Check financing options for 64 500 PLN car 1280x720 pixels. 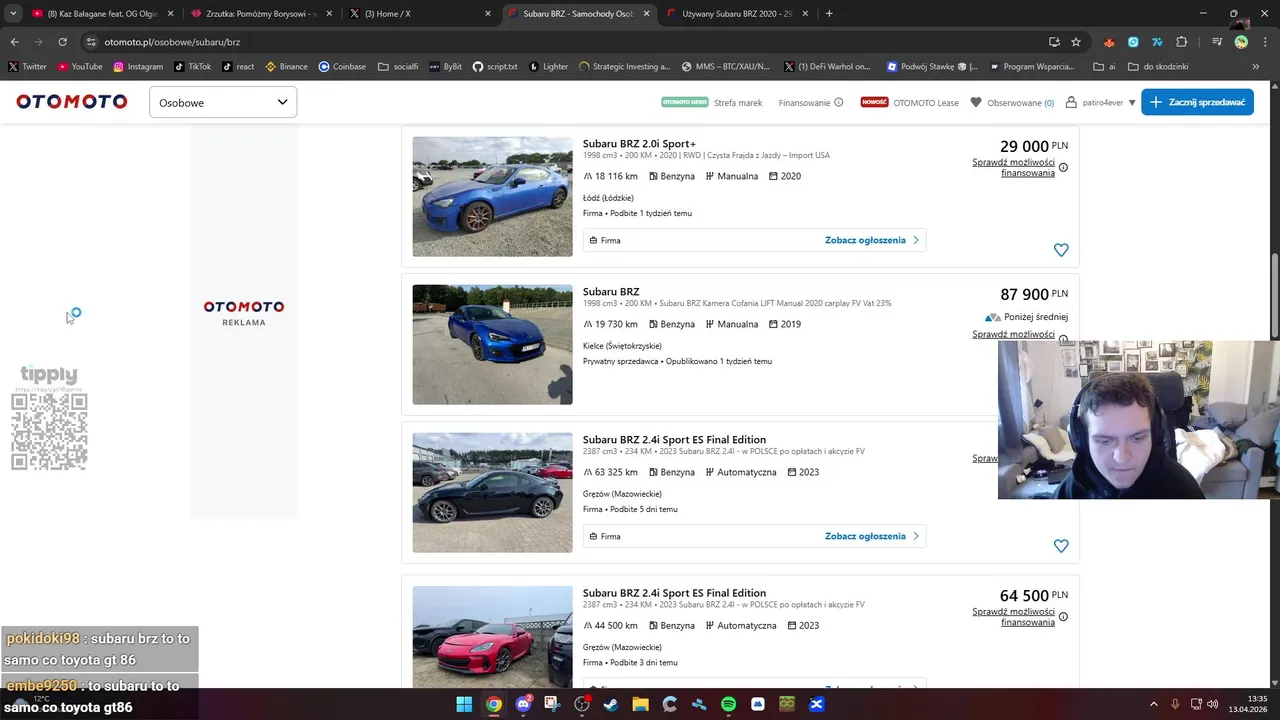[1013, 616]
